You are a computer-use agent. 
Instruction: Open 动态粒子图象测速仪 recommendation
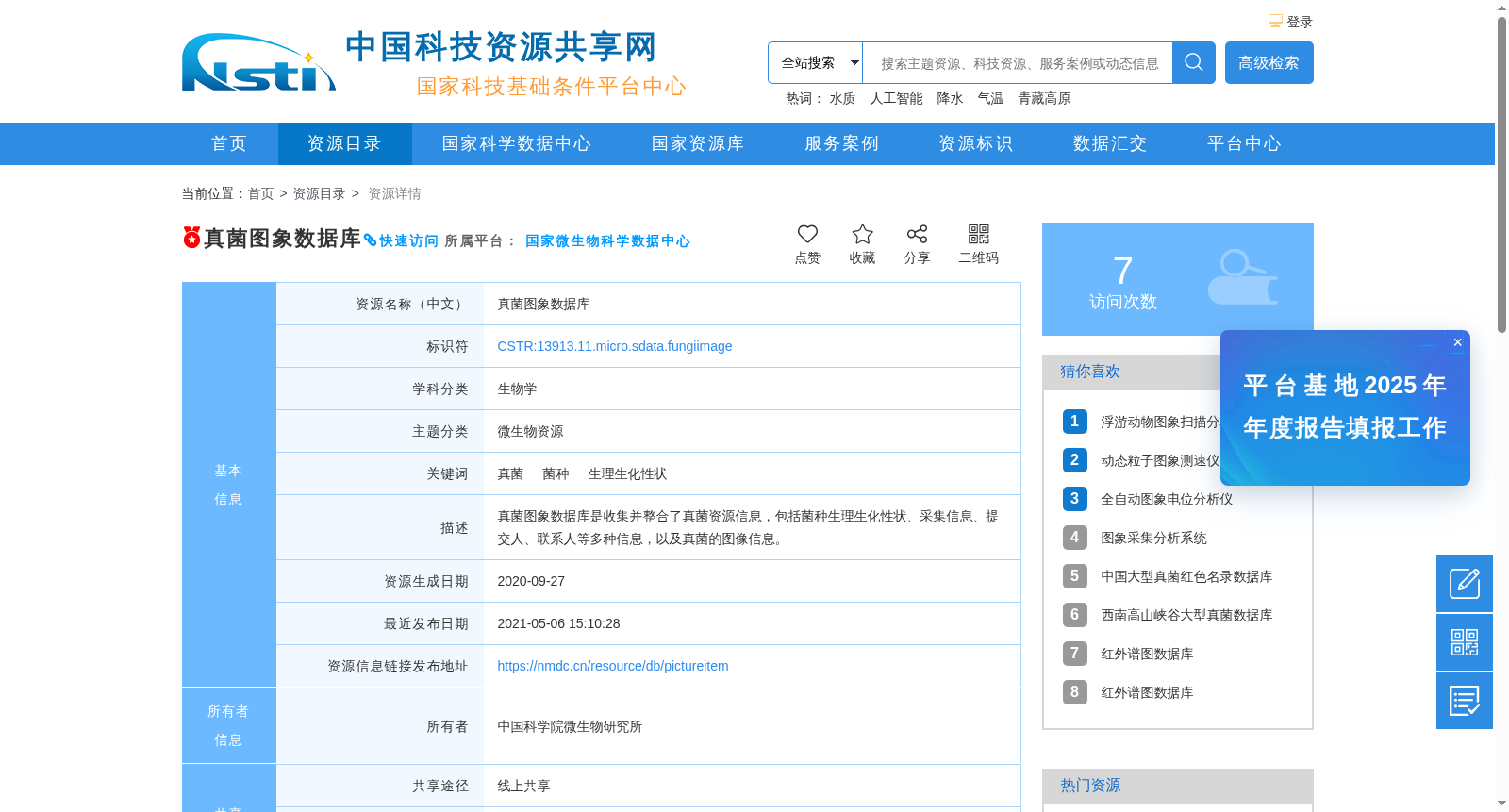tap(1160, 460)
